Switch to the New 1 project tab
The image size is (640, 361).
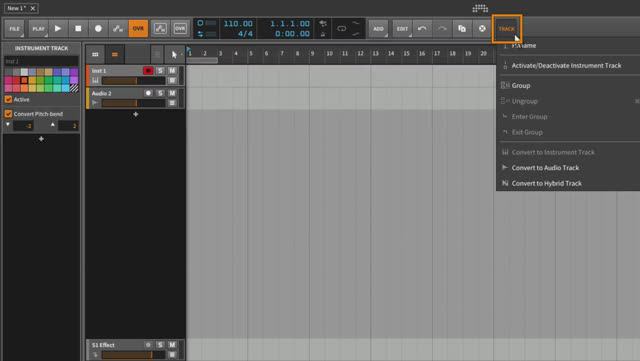tap(16, 8)
